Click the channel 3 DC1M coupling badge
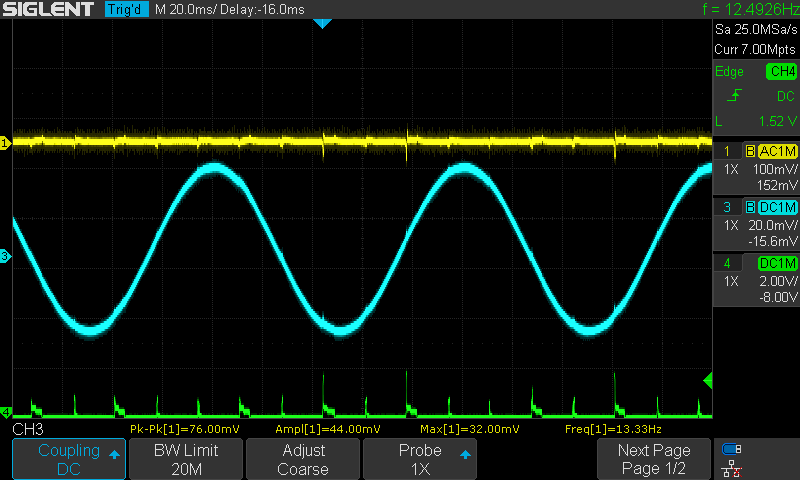800x480 pixels. tap(778, 207)
